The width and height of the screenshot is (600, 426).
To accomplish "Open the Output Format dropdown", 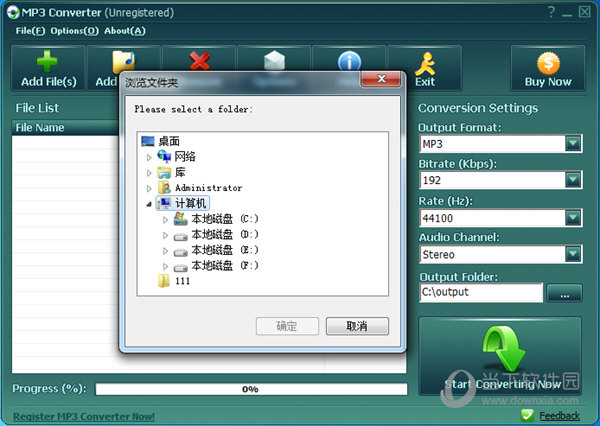I will [x=573, y=144].
